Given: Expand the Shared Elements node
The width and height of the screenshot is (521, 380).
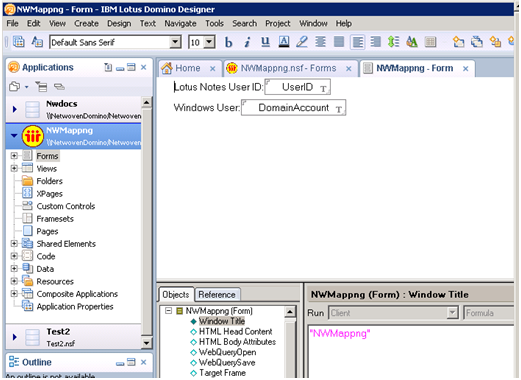Looking at the screenshot, I should [x=14, y=243].
